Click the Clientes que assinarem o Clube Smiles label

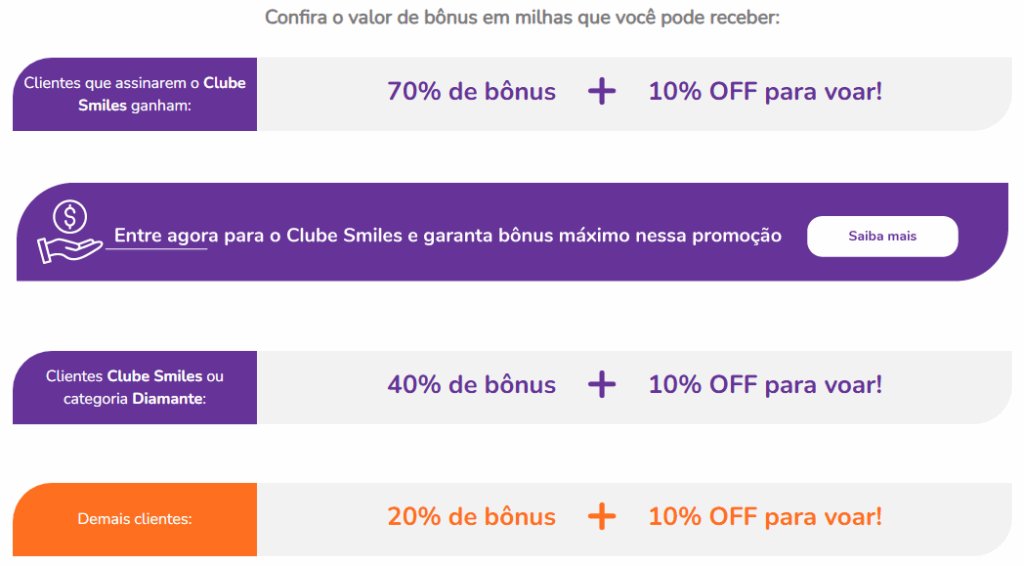(x=135, y=94)
